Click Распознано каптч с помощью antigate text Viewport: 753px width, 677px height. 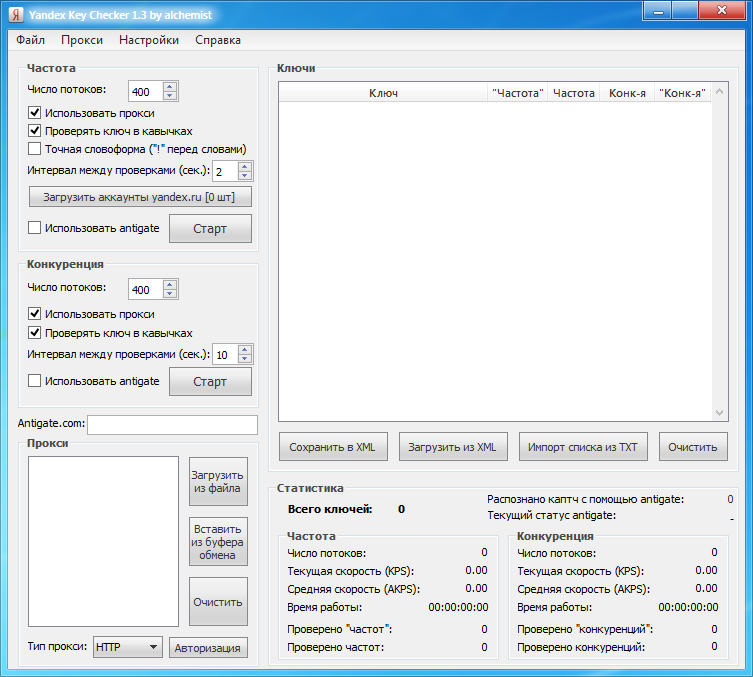point(585,499)
